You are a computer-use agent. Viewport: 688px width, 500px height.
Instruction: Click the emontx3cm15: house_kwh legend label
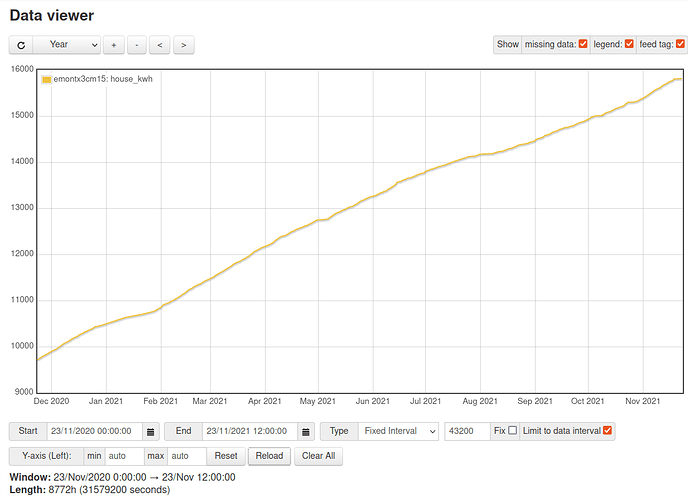click(103, 79)
